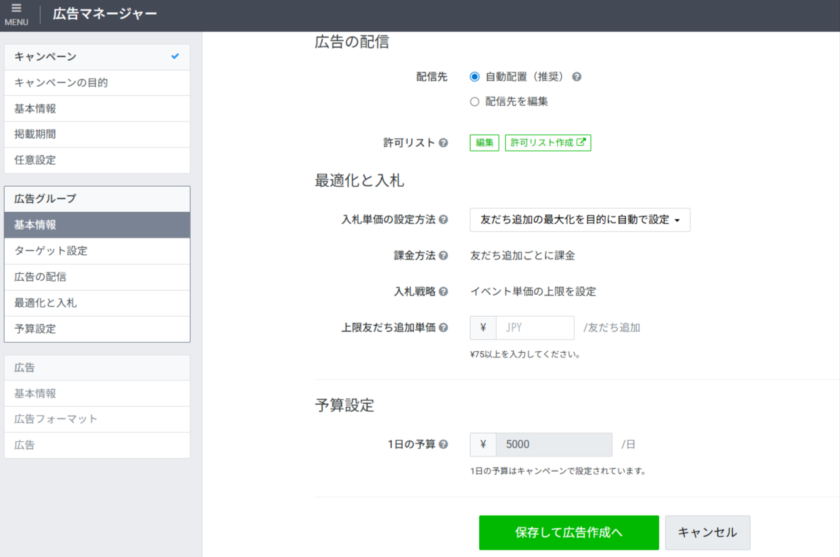Select 配信先を編集 radio button
840x557 pixels.
(x=475, y=101)
